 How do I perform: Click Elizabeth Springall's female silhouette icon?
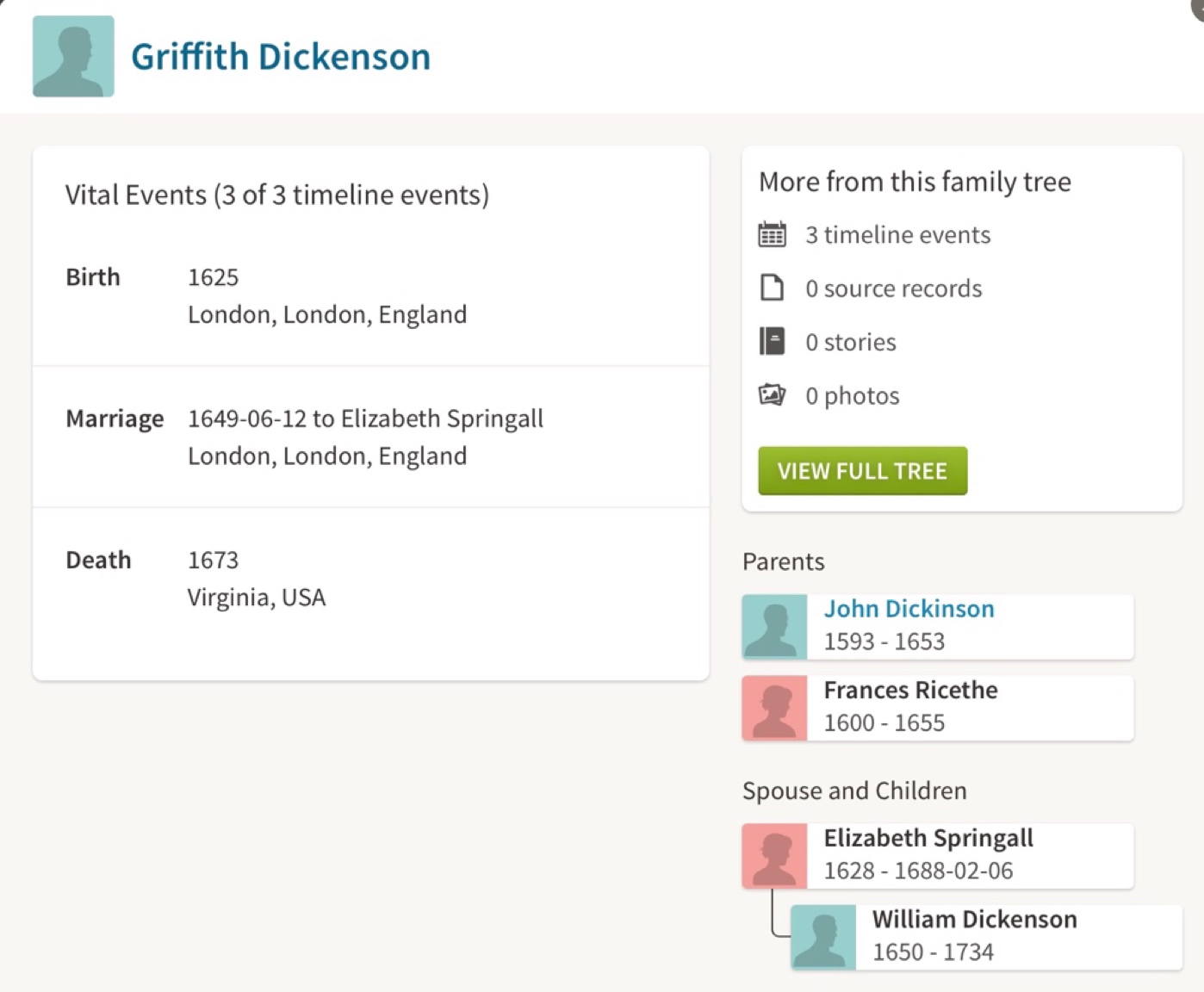[775, 856]
